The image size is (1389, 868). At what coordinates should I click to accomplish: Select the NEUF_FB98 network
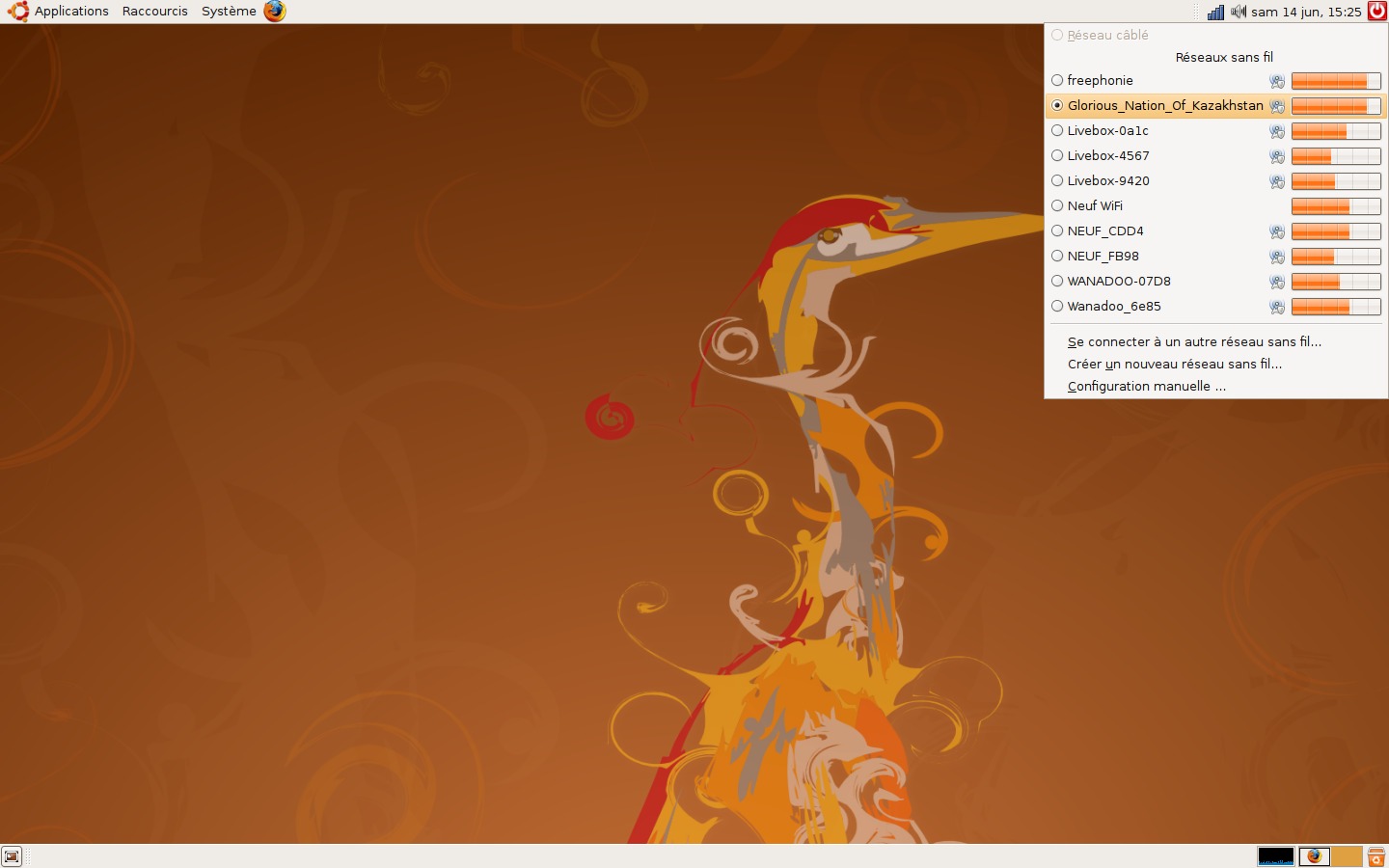click(1216, 257)
